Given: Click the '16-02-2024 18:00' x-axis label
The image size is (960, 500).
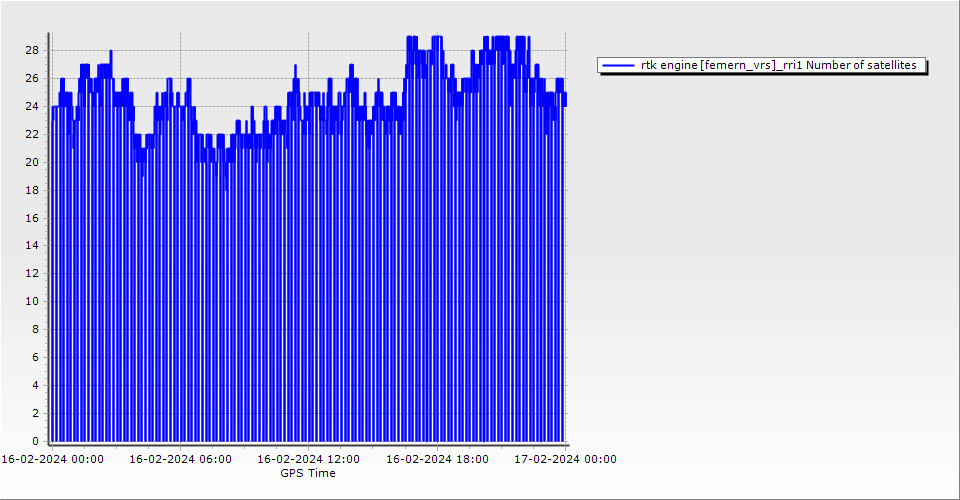Looking at the screenshot, I should 438,460.
